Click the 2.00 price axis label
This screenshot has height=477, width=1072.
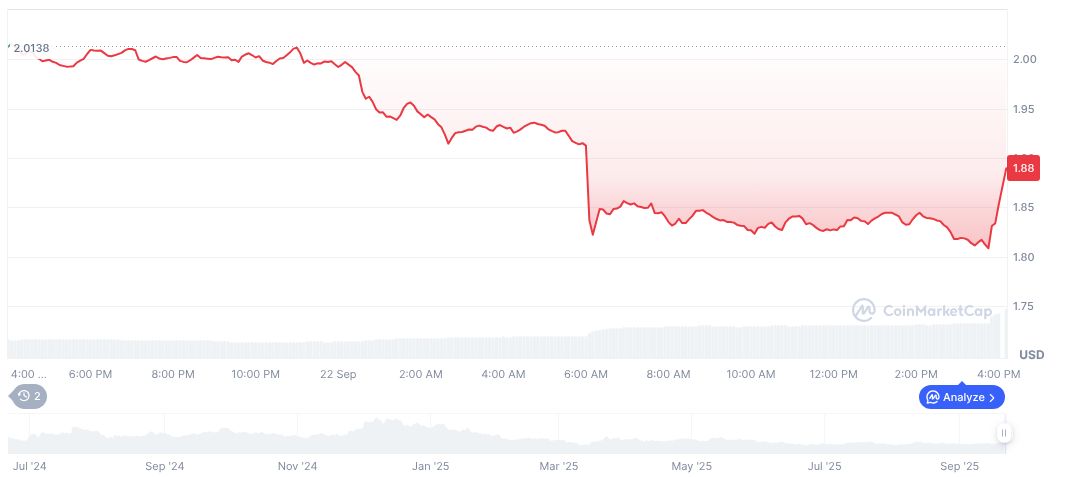tap(1022, 60)
